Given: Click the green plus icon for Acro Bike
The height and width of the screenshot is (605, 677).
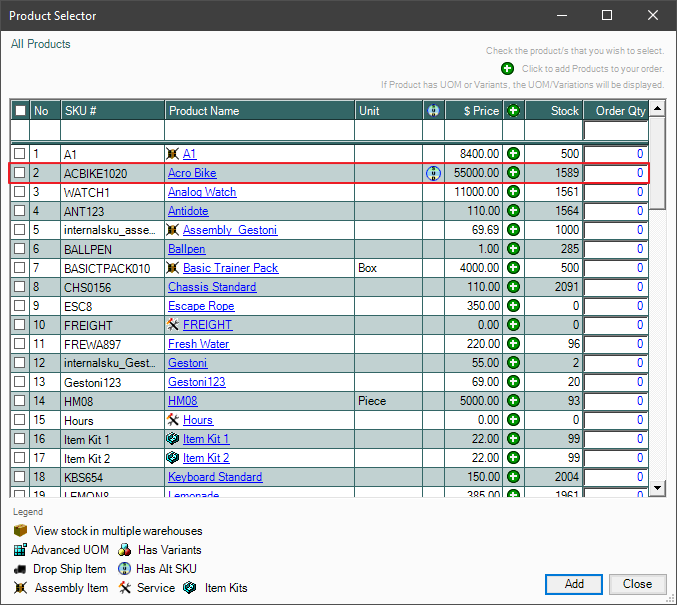Looking at the screenshot, I should tap(513, 173).
